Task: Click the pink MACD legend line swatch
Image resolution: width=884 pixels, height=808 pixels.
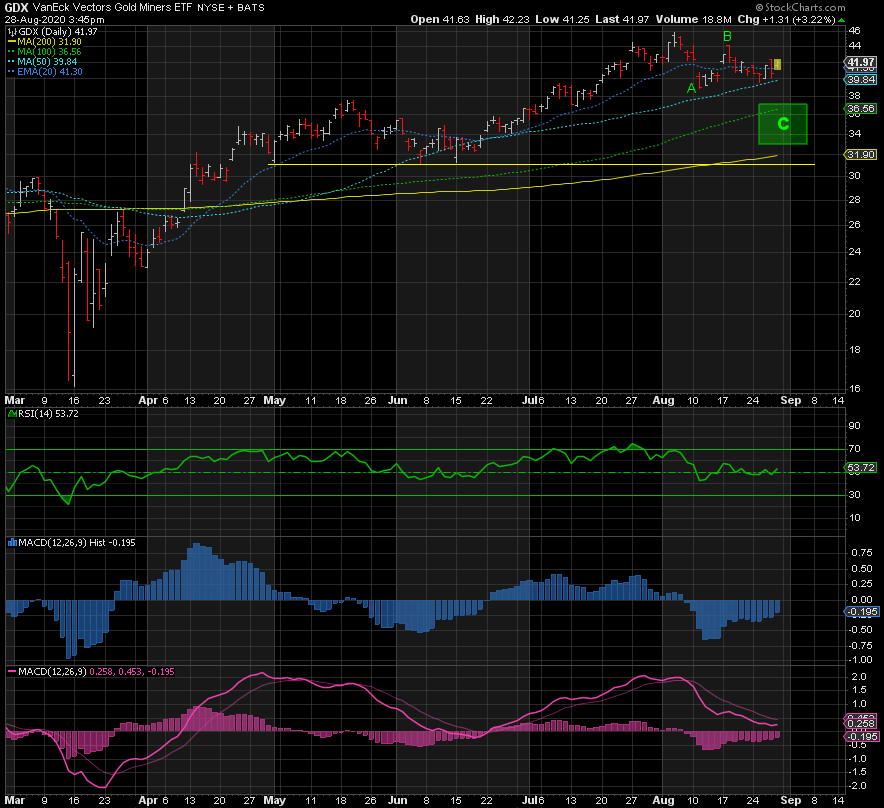Action: pos(11,672)
